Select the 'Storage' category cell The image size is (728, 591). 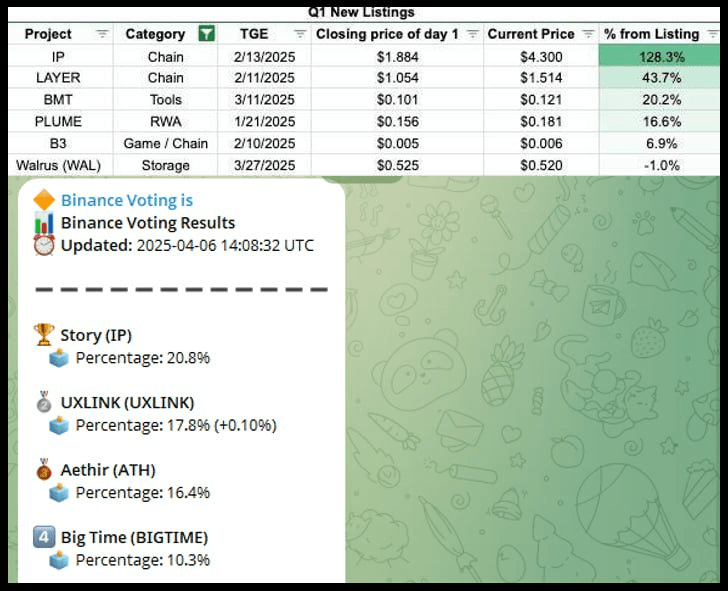click(x=166, y=165)
